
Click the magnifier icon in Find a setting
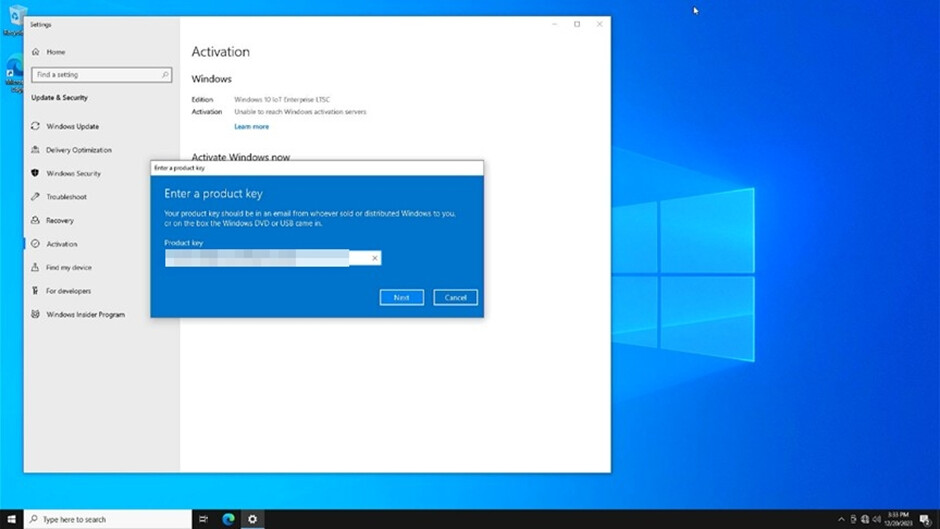(165, 75)
